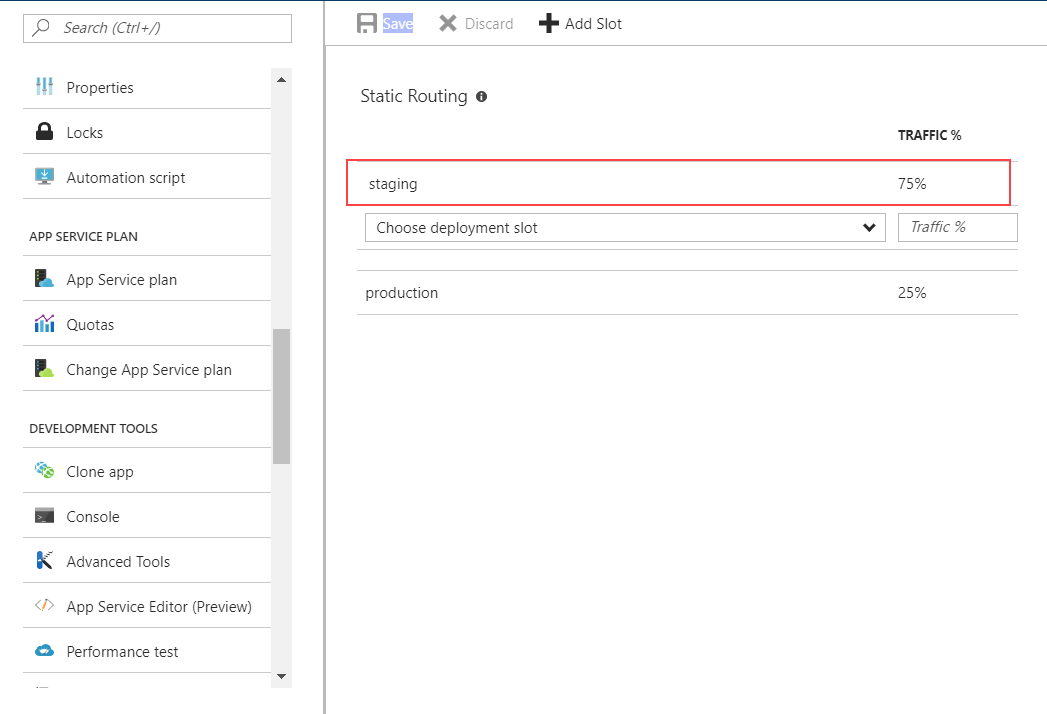Viewport: 1047px width, 714px height.
Task: Click the App Service plan icon
Action: point(44,279)
